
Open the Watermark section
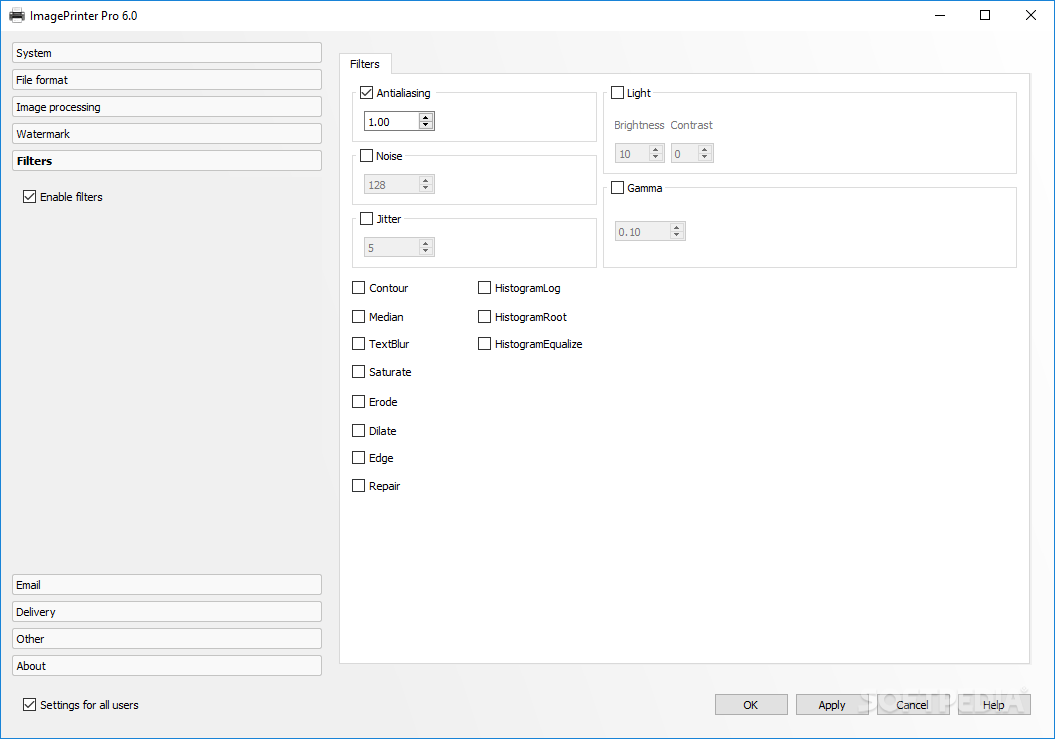pos(167,133)
